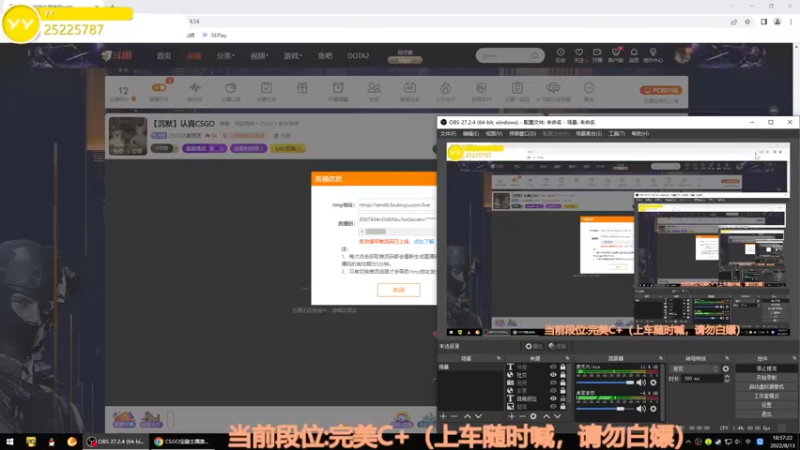Open transition properties gear in scene transitions
The width and height of the screenshot is (800, 450).
coord(726,368)
